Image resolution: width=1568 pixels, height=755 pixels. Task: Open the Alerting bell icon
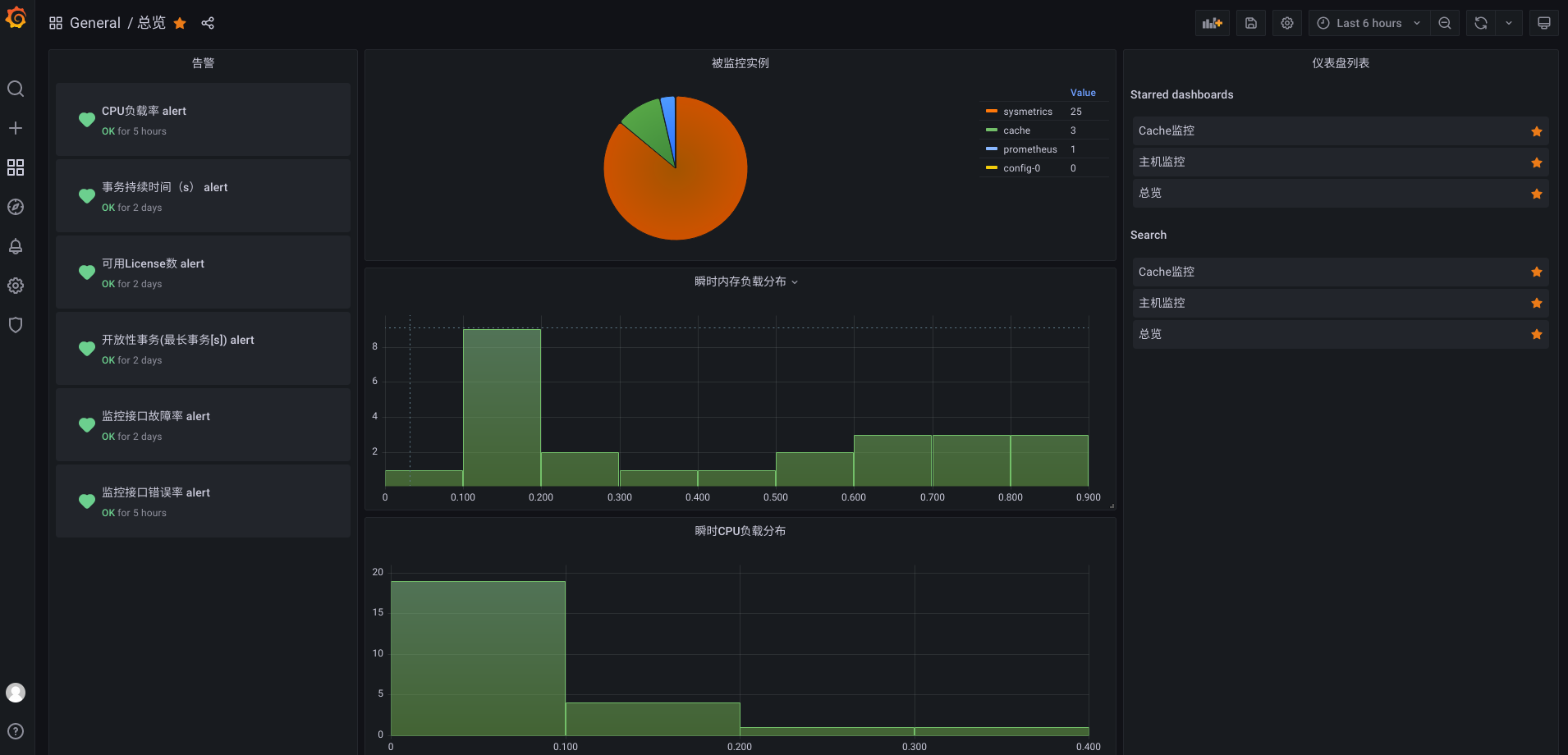[16, 246]
